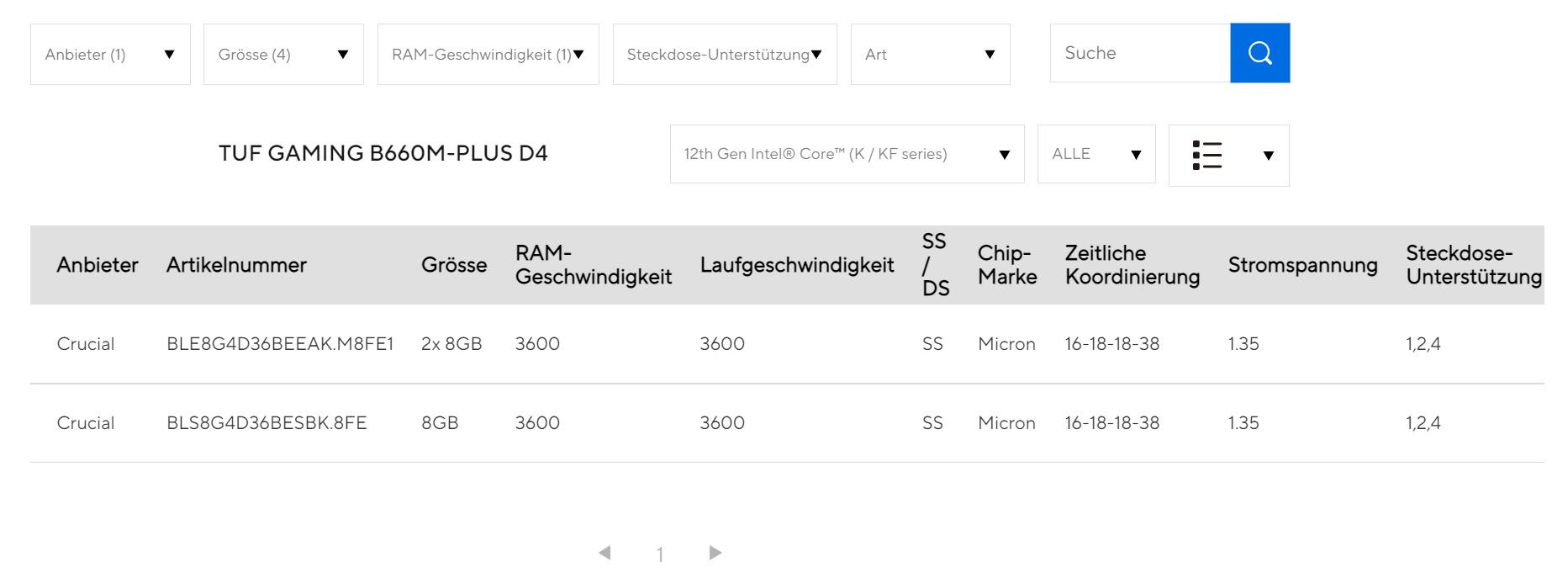Image resolution: width=1568 pixels, height=583 pixels.
Task: Expand RAM-Geschwindigkeit (1) filter
Action: (x=488, y=54)
